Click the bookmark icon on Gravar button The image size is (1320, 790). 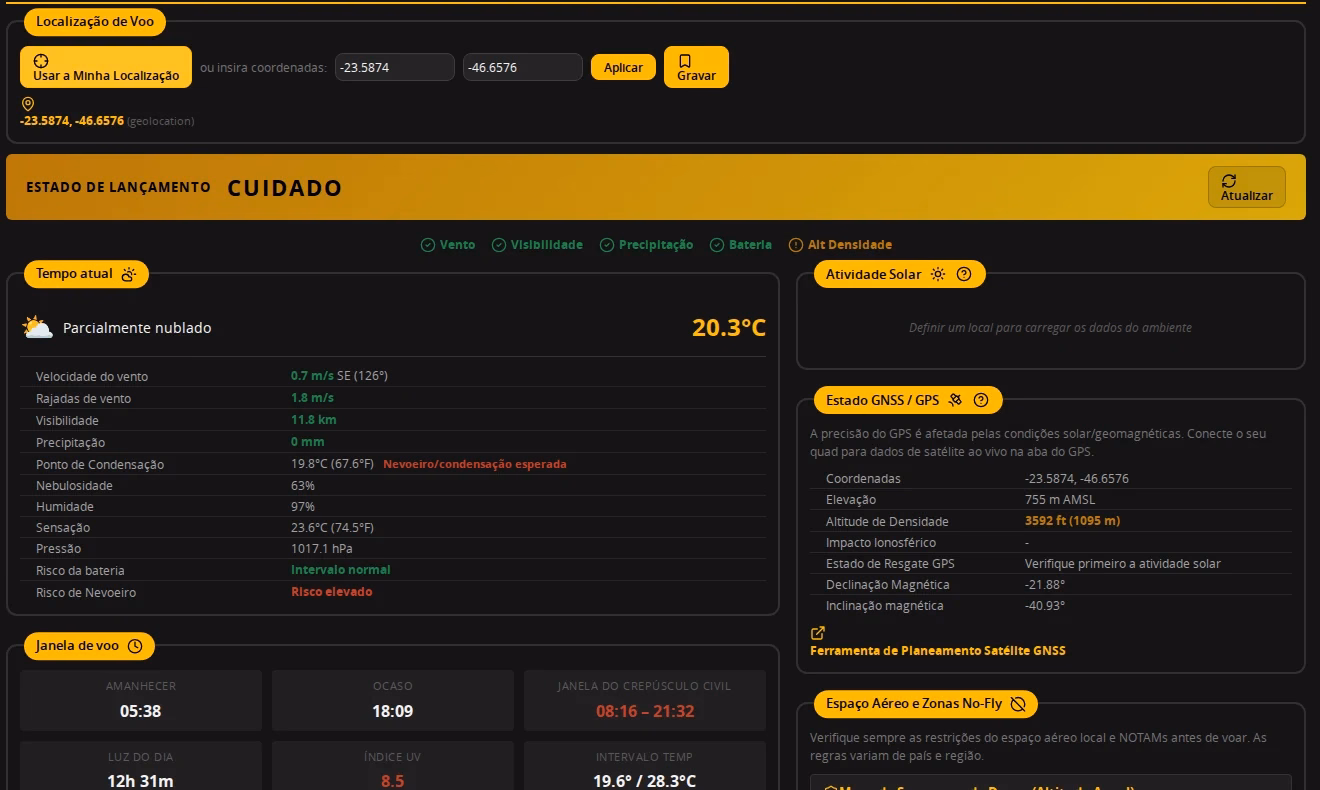click(685, 61)
